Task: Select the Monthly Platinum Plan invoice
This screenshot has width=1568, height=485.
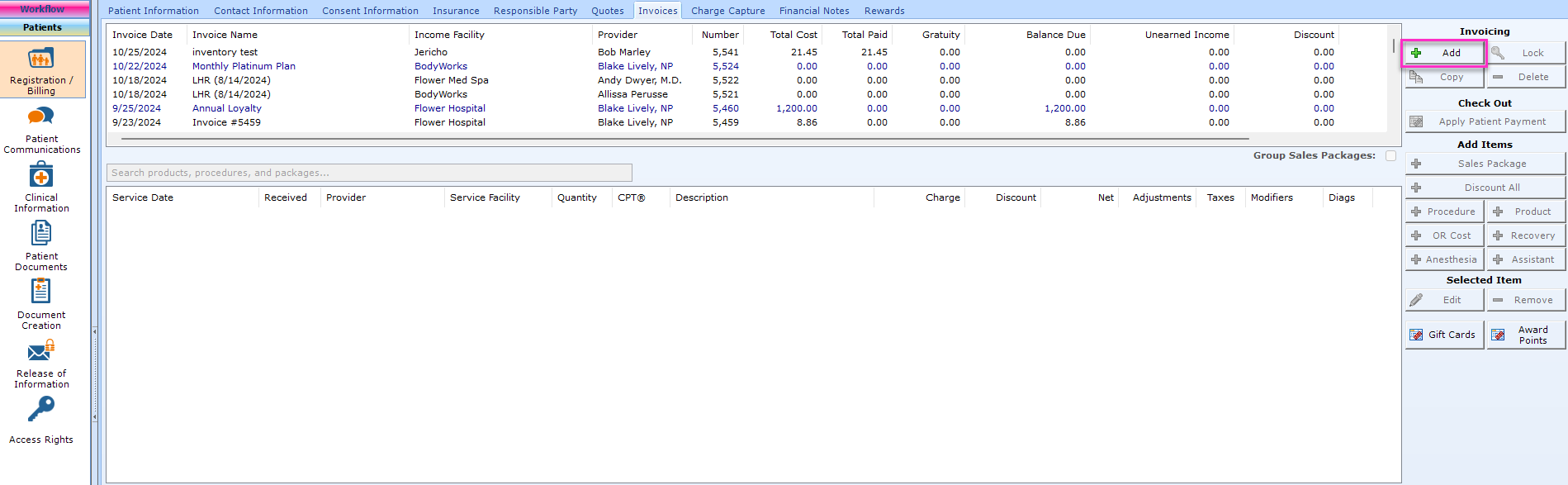Action: (244, 66)
